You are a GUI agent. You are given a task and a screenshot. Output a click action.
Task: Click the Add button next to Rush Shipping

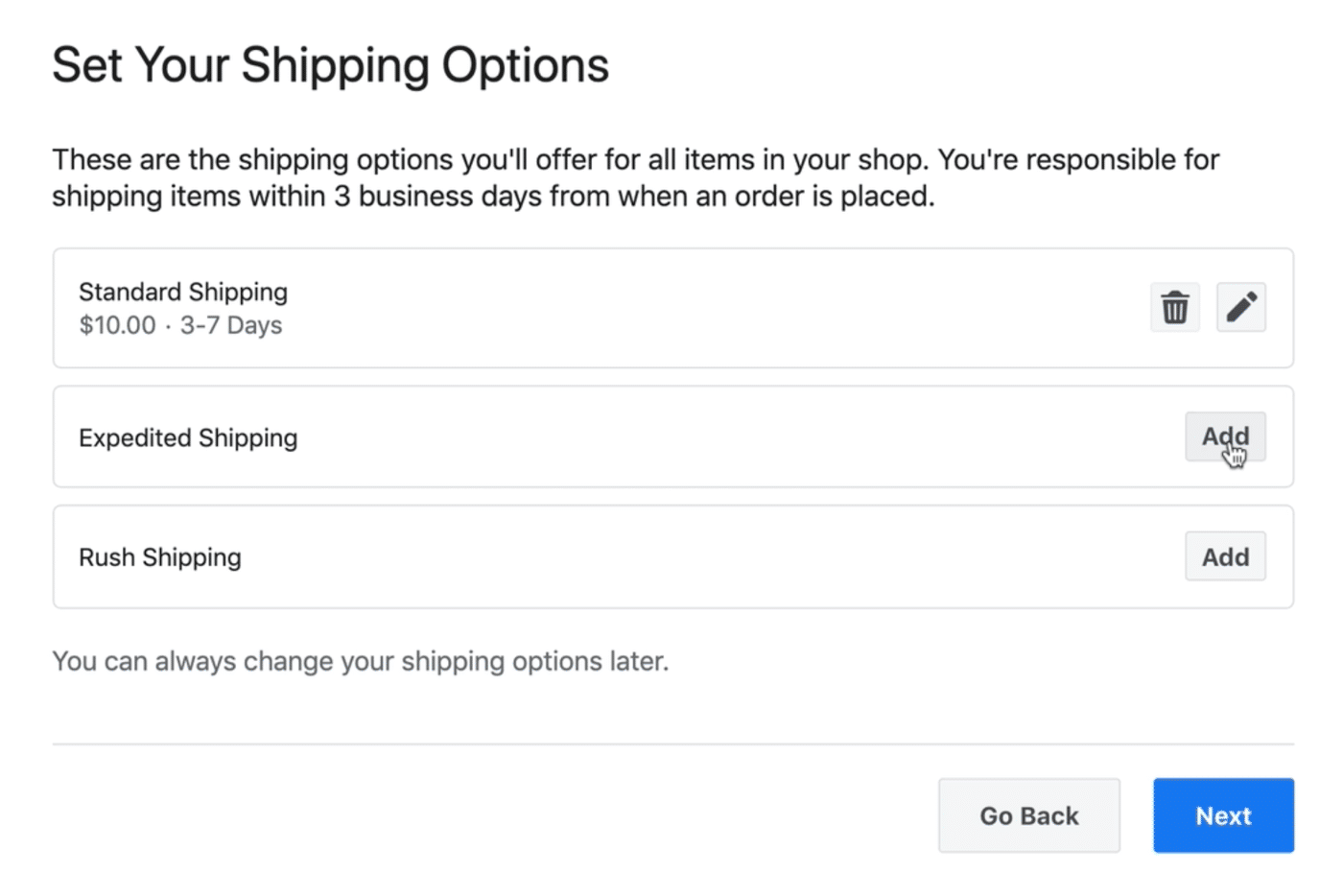tap(1225, 556)
